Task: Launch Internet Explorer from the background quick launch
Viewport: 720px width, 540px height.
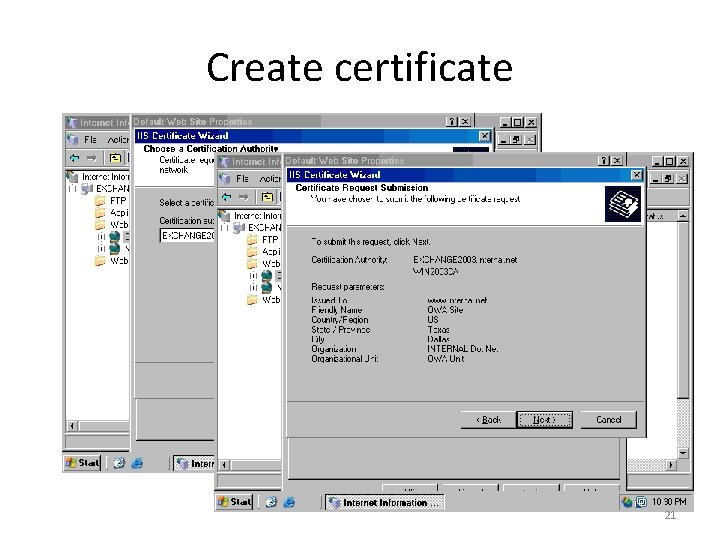Action: coord(137,463)
